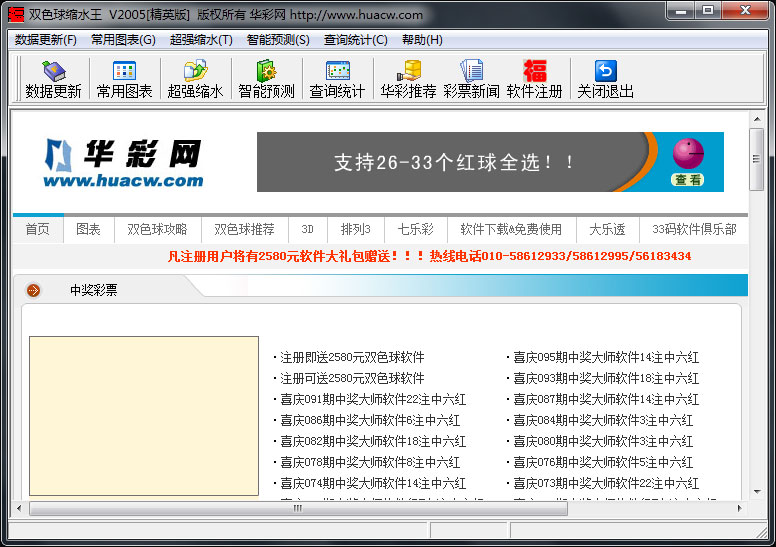Image resolution: width=776 pixels, height=547 pixels.
Task: Open the 双色球推荐 tab
Action: pos(244,229)
